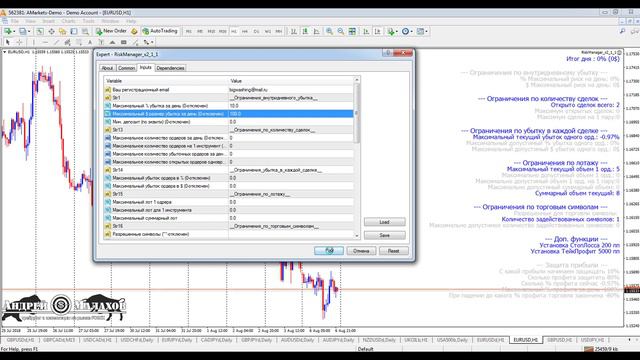Select the value 10.0 for max % loss per day

(x=291, y=106)
